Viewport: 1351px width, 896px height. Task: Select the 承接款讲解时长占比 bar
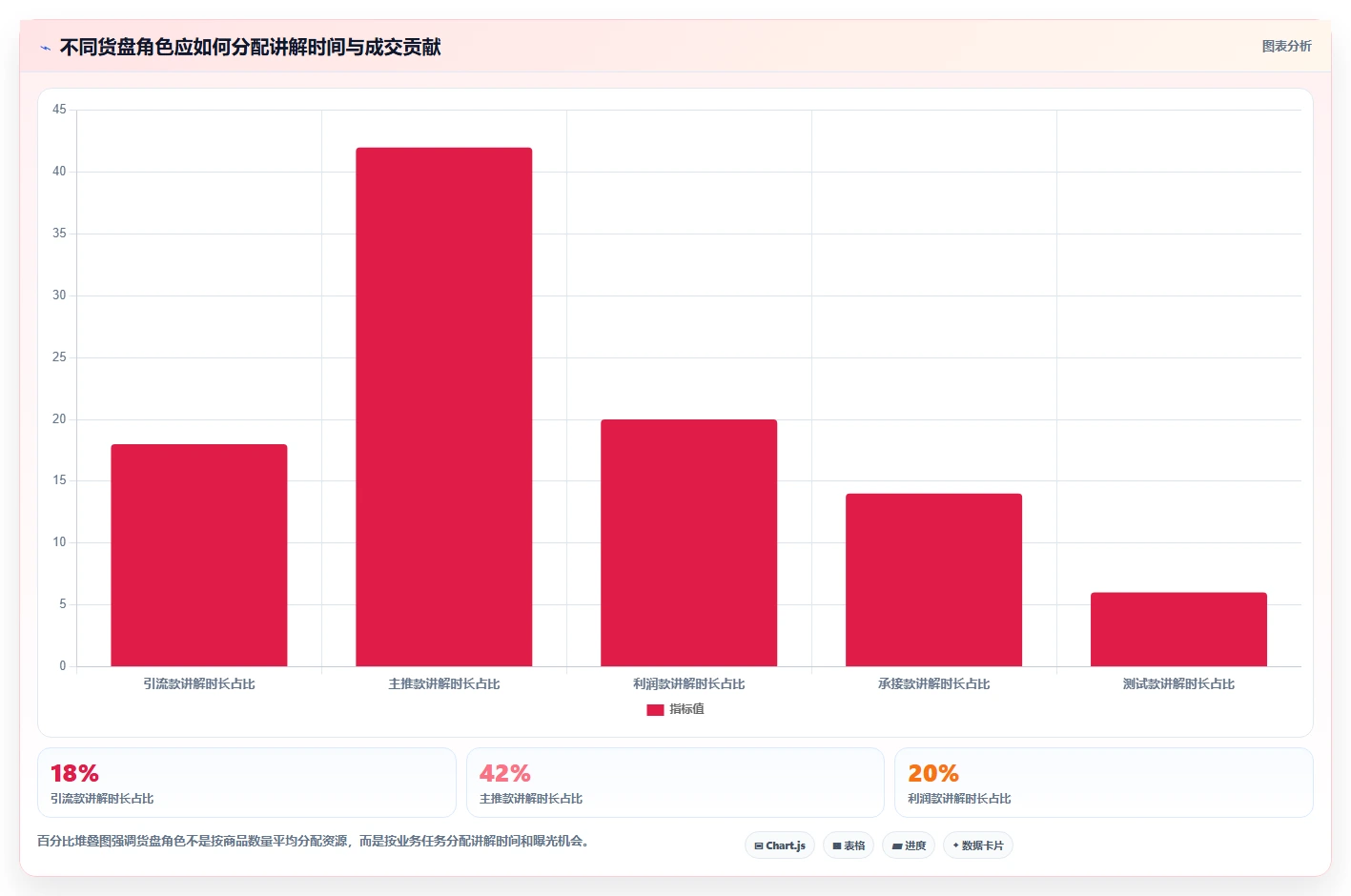pyautogui.click(x=933, y=580)
